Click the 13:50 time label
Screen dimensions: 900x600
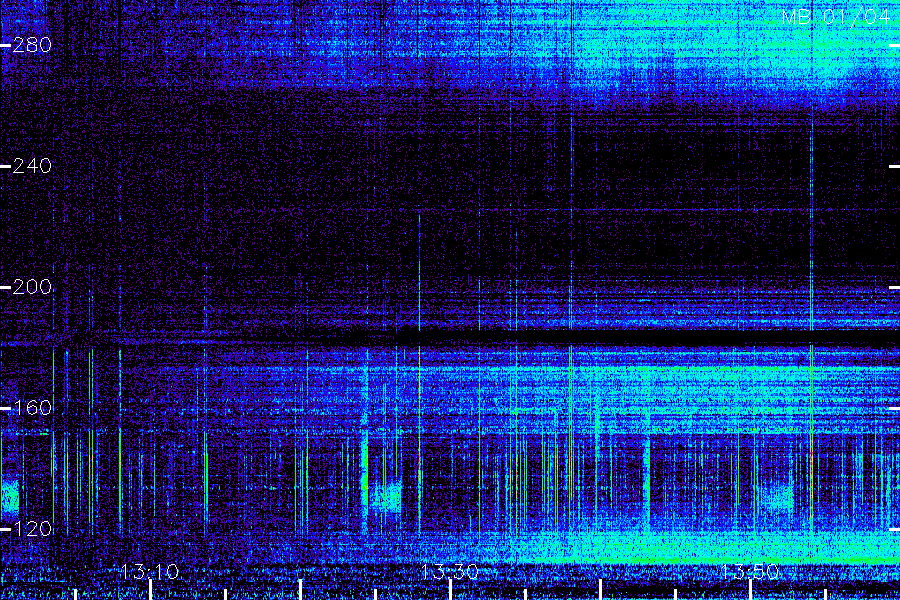749,572
